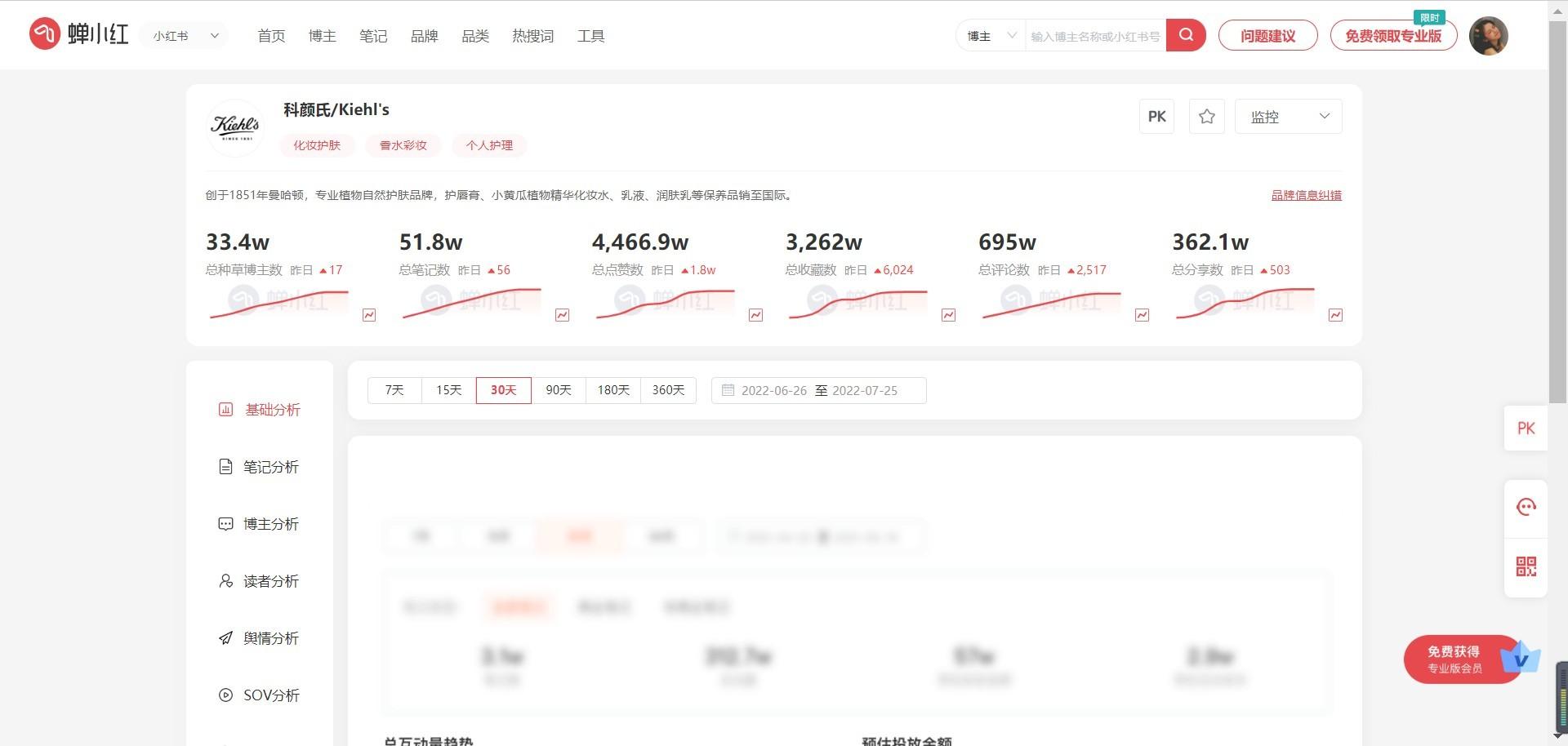This screenshot has width=1568, height=746.
Task: Open trend chart icon for 总评论数
Action: (1142, 315)
